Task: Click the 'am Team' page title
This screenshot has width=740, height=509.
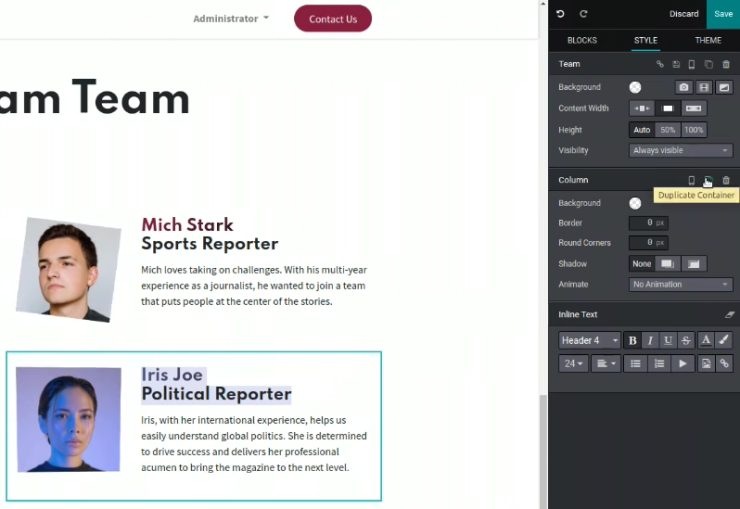Action: [94, 99]
